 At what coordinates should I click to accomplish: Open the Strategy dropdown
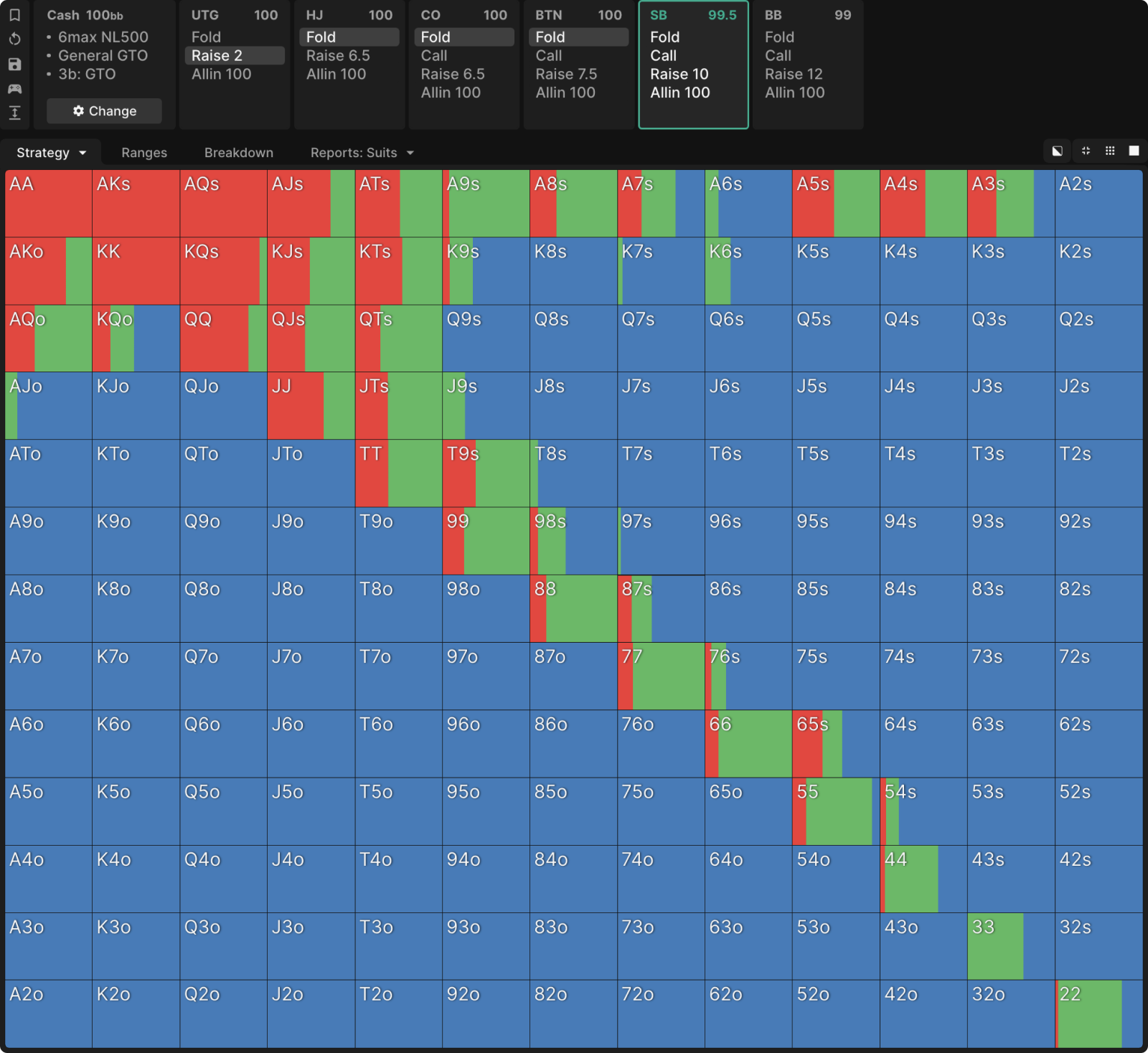51,153
